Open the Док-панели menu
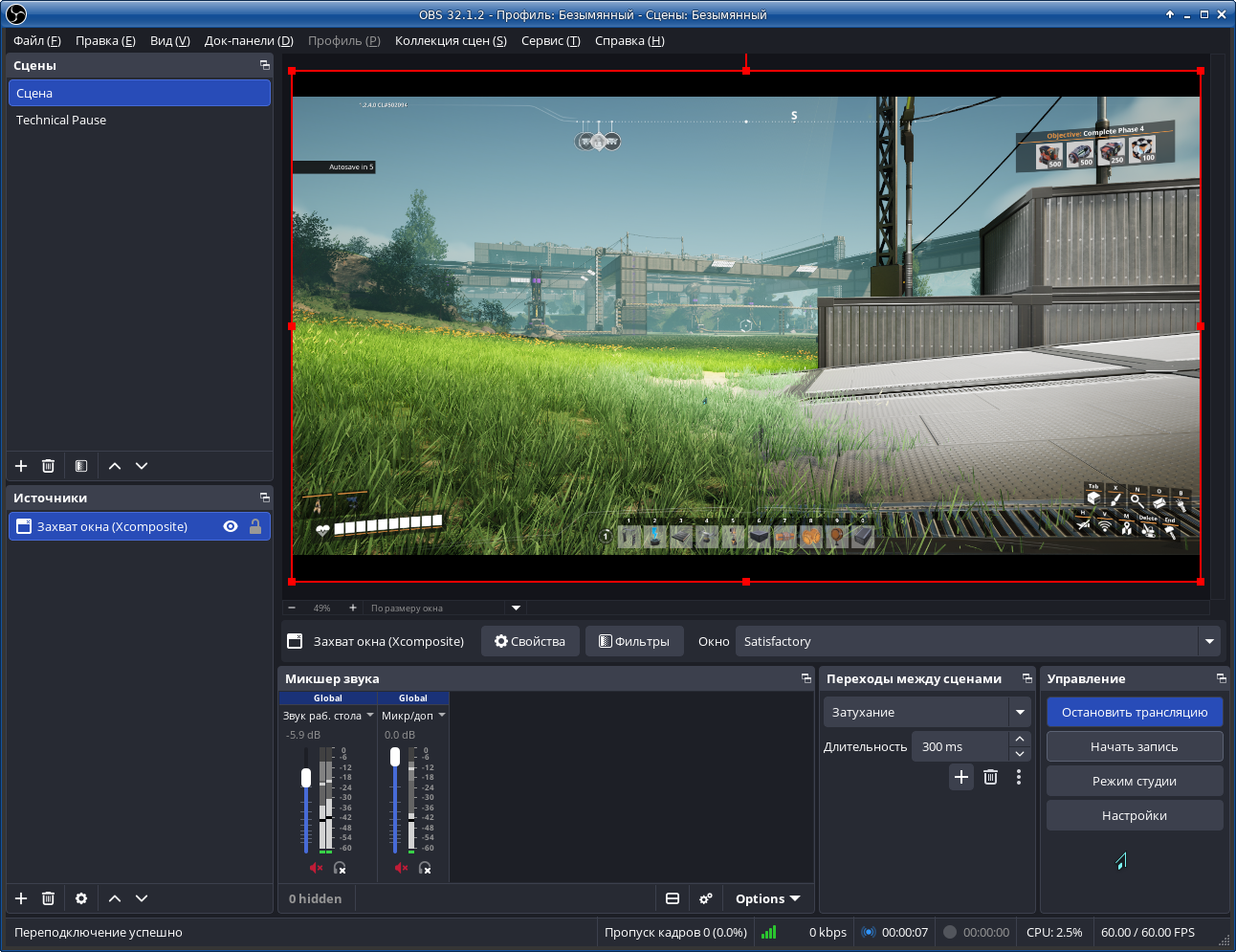This screenshot has width=1236, height=952. click(x=249, y=40)
